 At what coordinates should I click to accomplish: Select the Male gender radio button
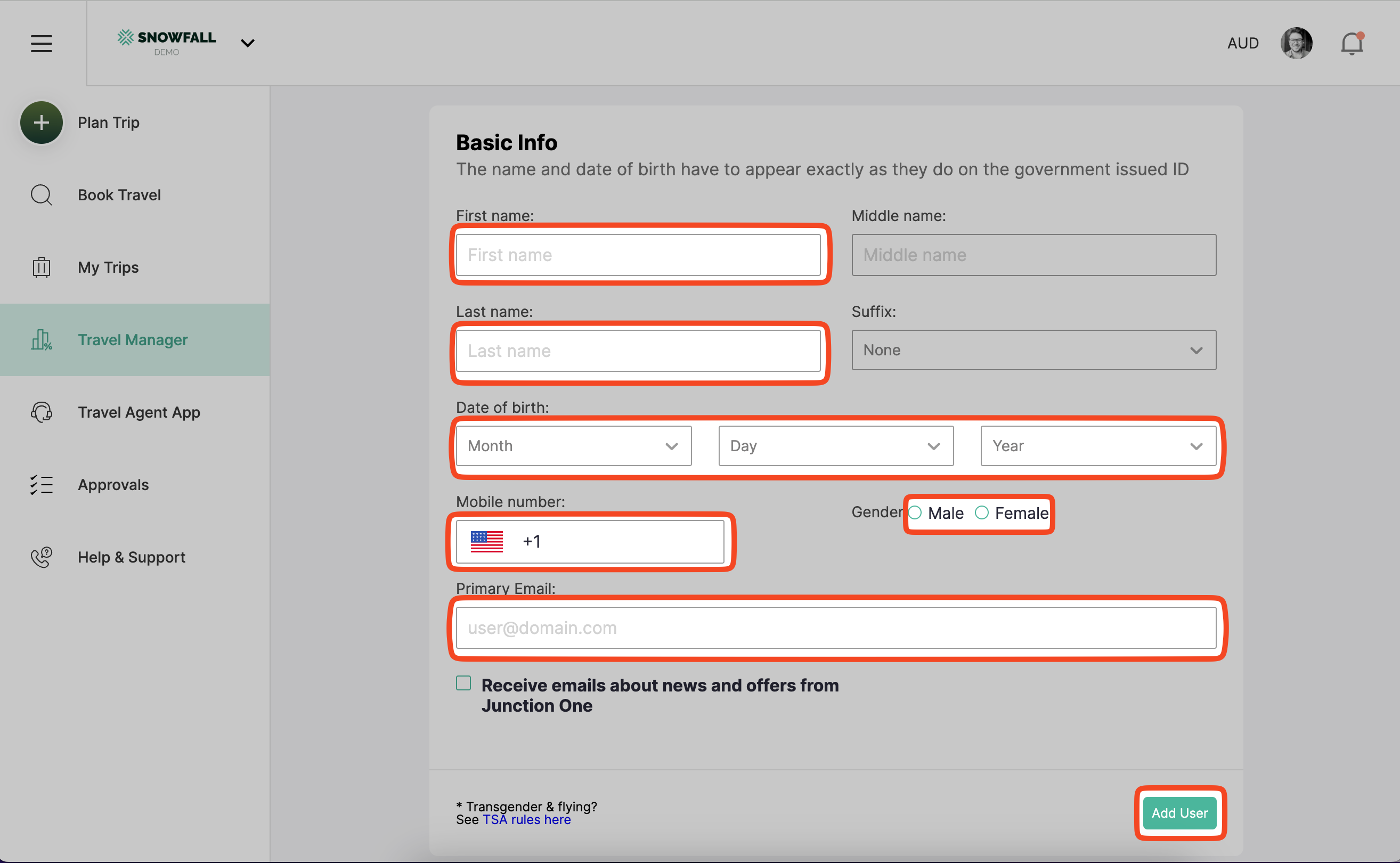coord(915,512)
